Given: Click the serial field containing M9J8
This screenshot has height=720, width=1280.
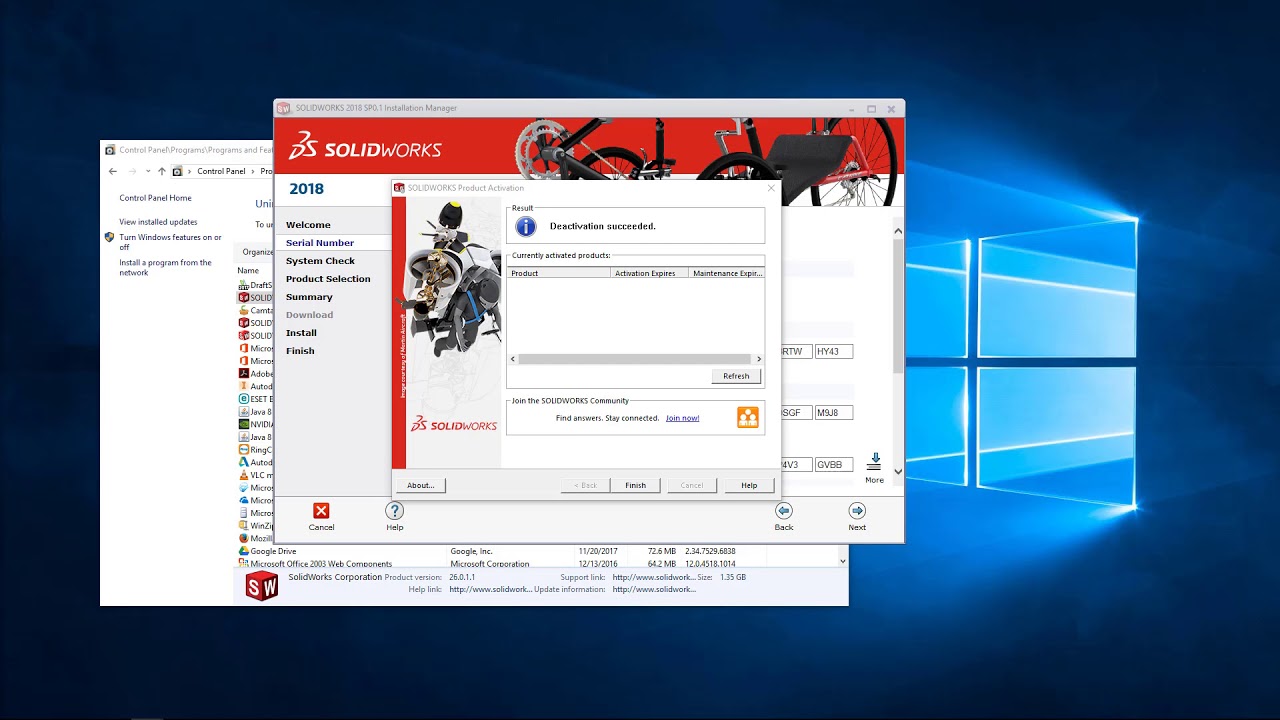Looking at the screenshot, I should pyautogui.click(x=834, y=413).
